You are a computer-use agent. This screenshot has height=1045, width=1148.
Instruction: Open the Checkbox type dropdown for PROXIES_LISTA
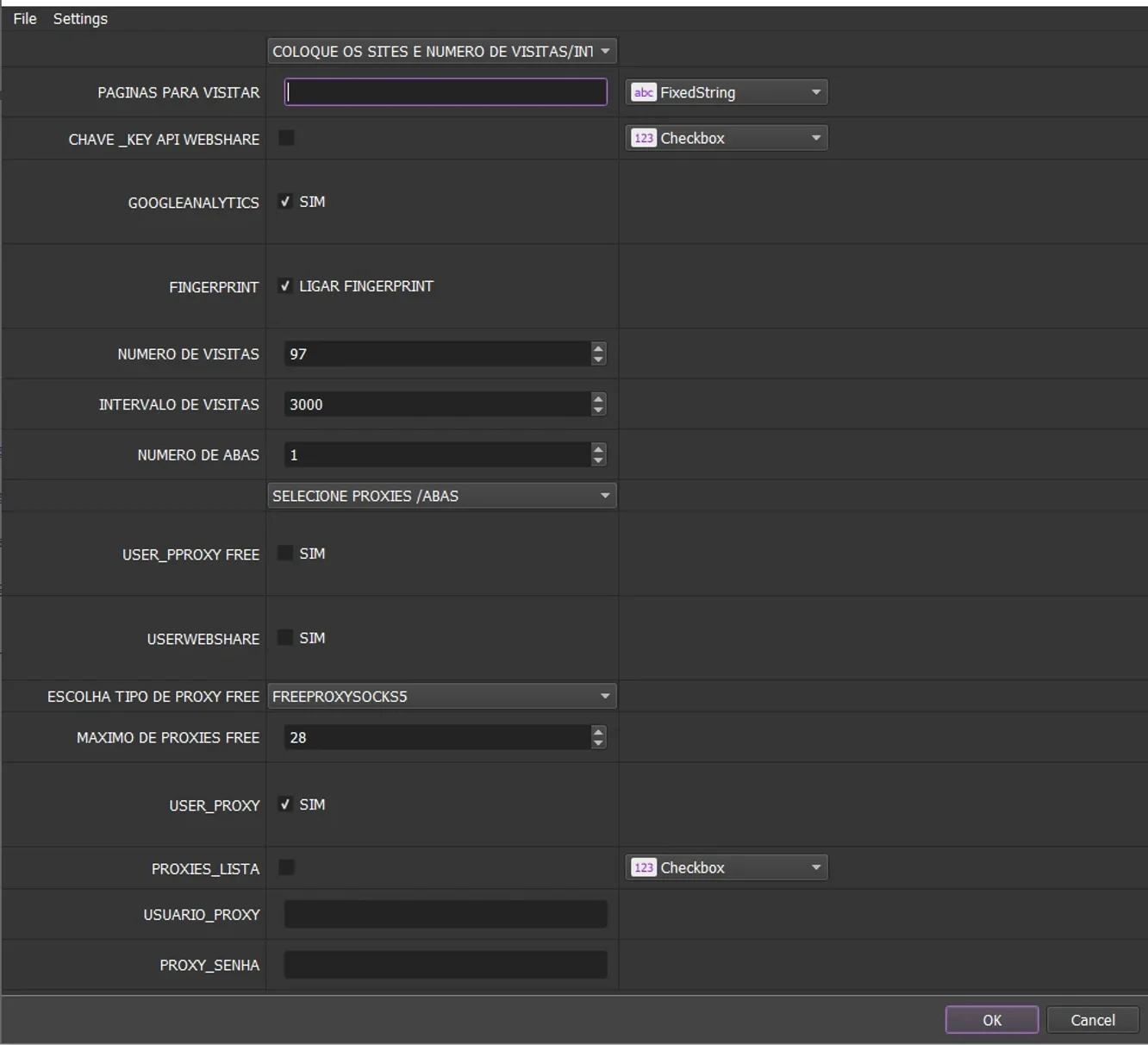coord(727,867)
